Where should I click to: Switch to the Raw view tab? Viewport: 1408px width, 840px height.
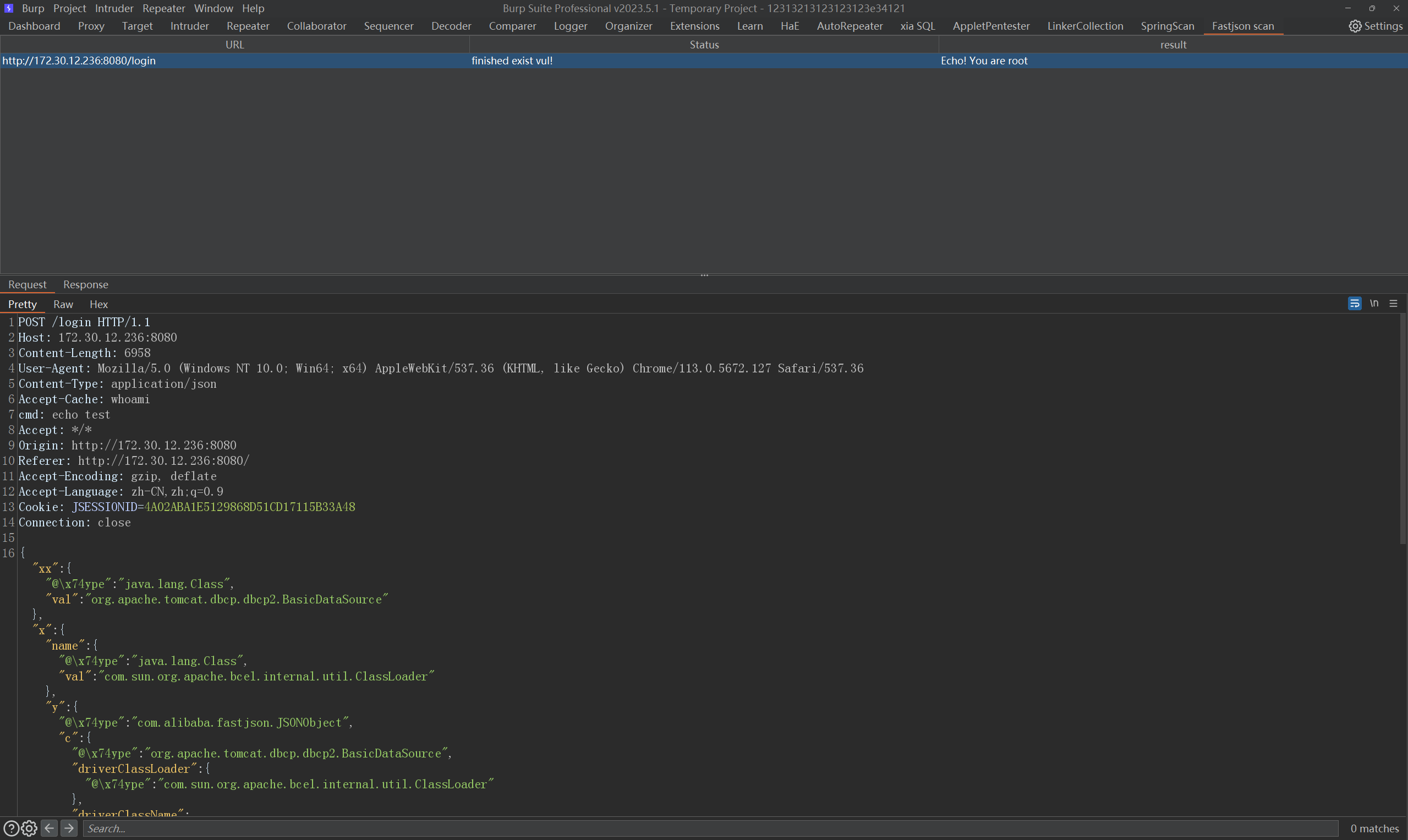tap(63, 304)
